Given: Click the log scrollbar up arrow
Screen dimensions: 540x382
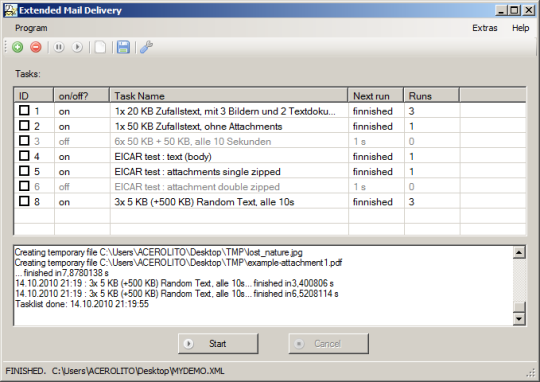Looking at the screenshot, I should [x=519, y=252].
